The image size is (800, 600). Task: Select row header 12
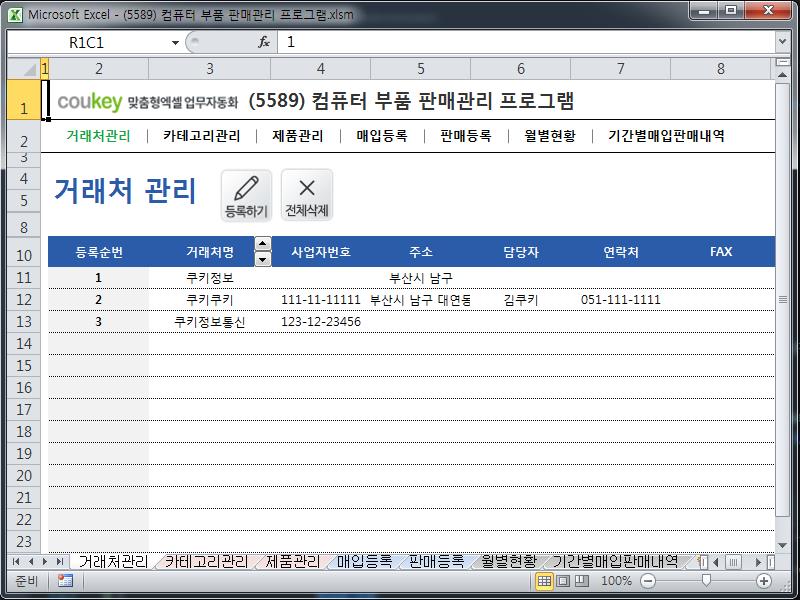point(23,299)
